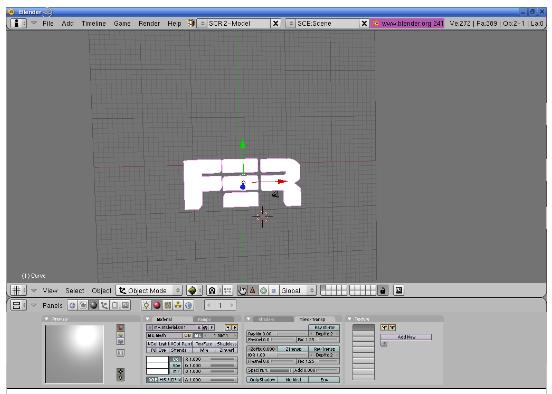The image size is (552, 394).
Task: Switch to the Script context icon
Action: click(83, 305)
